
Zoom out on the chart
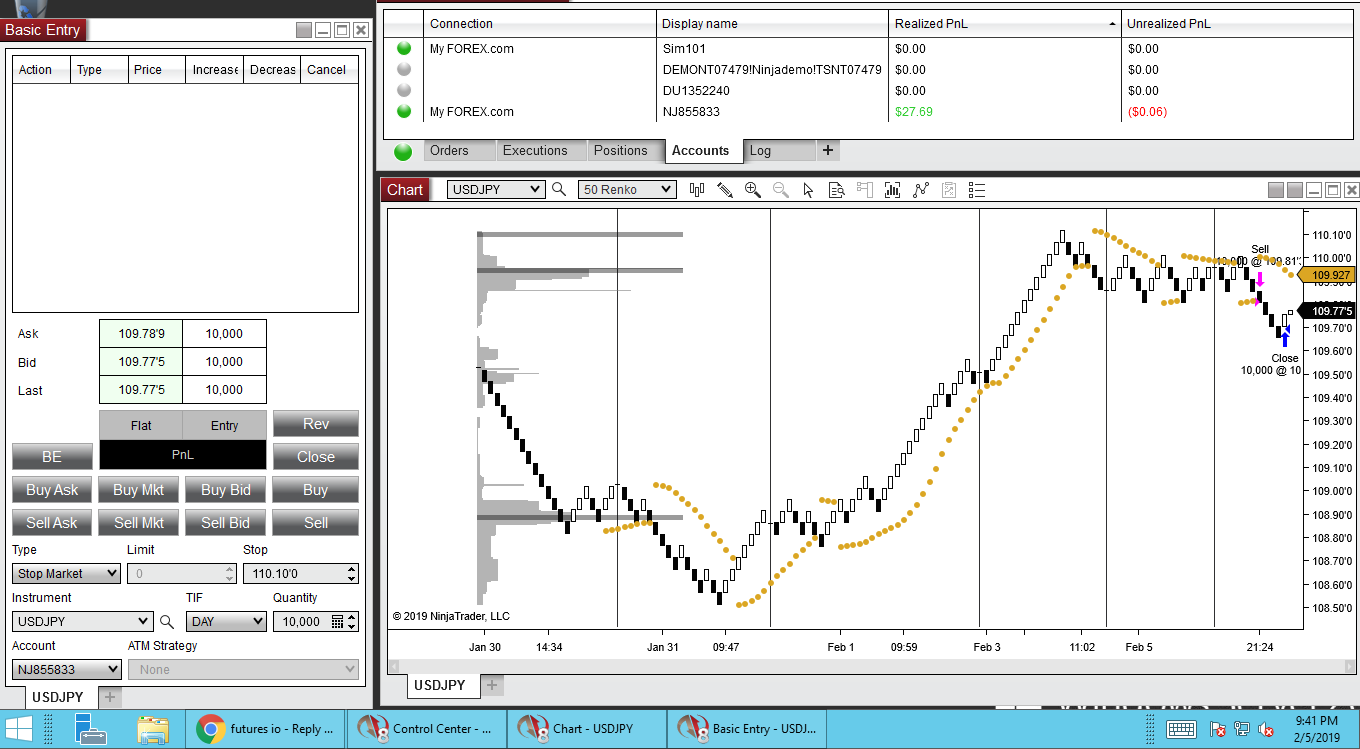781,189
